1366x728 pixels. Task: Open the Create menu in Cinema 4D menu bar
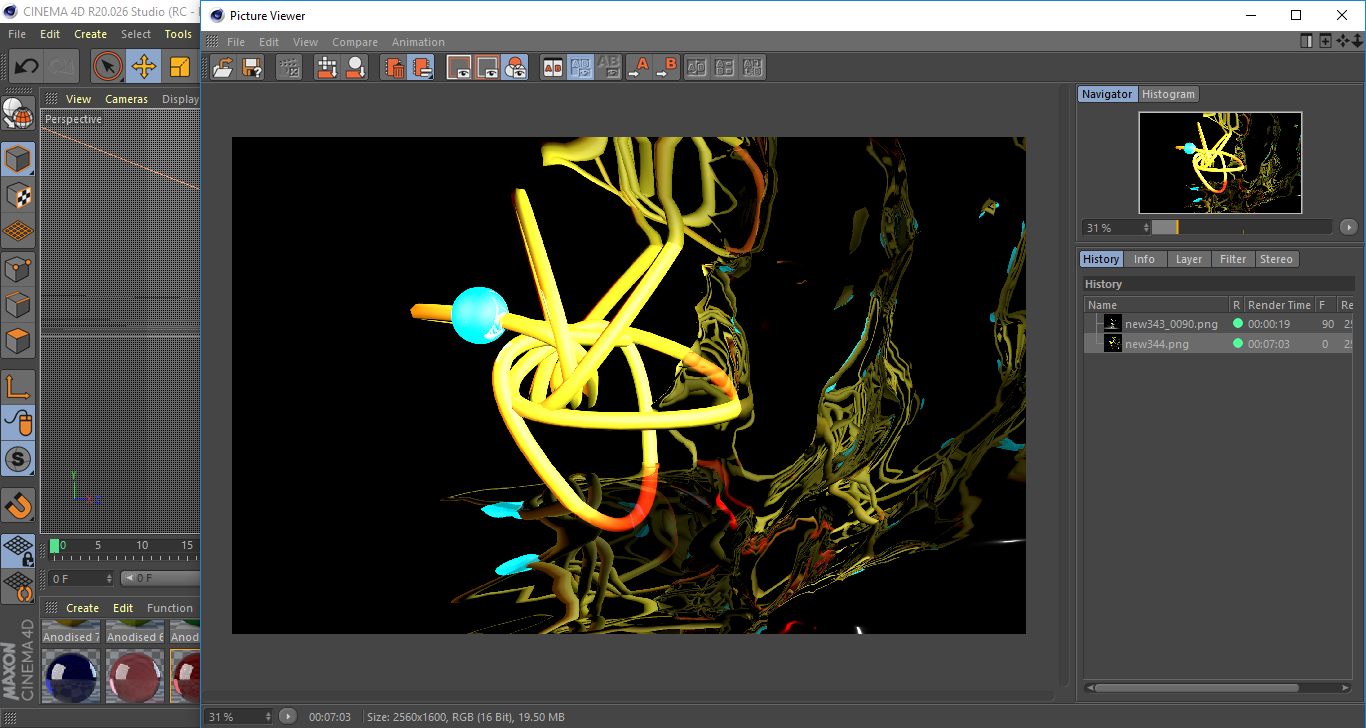pos(90,34)
